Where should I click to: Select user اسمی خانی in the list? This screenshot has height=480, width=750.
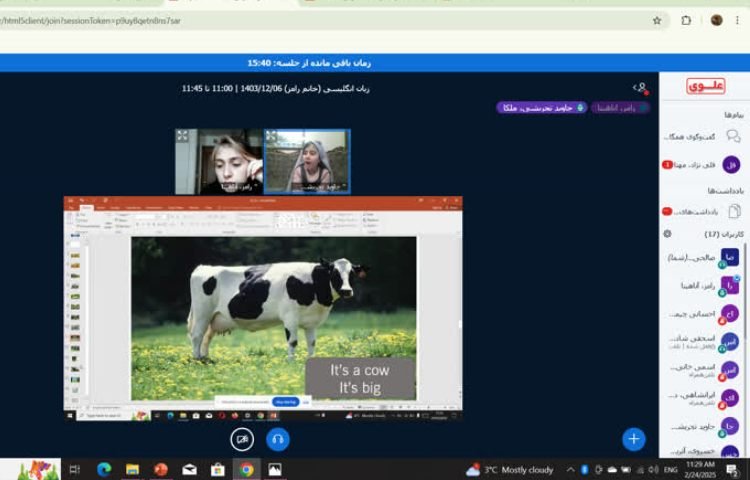(702, 370)
